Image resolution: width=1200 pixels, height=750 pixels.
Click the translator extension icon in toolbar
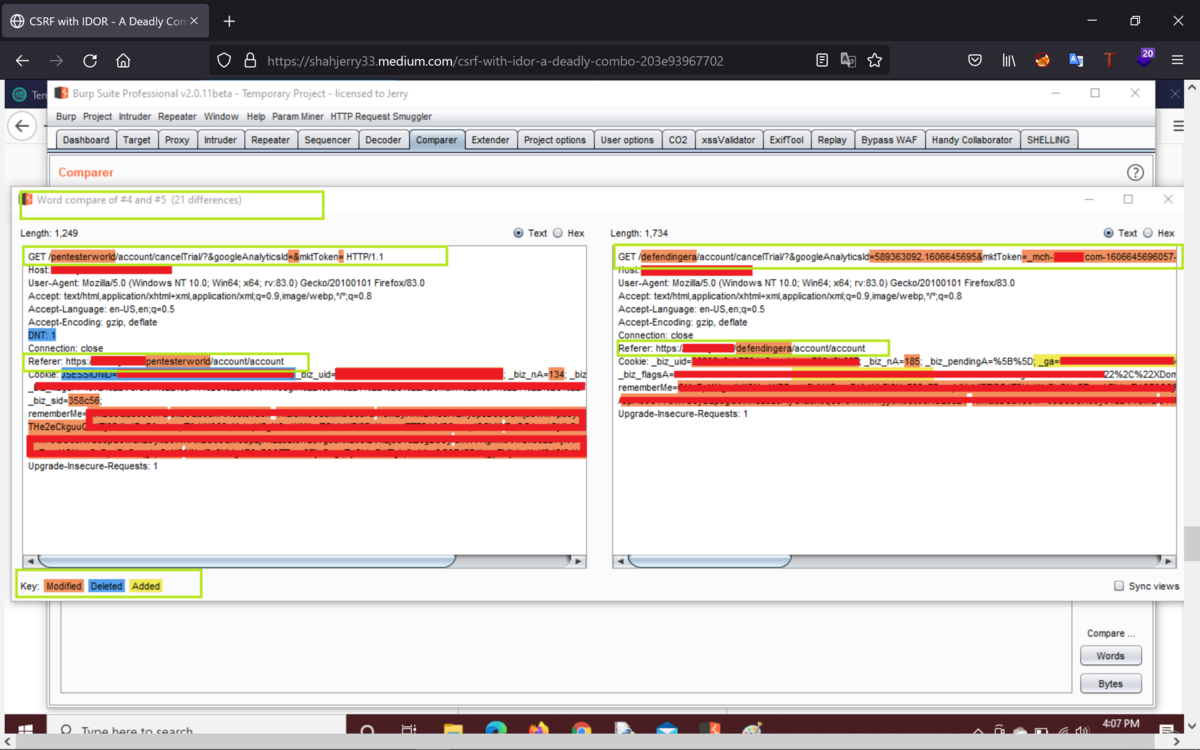coord(1076,61)
